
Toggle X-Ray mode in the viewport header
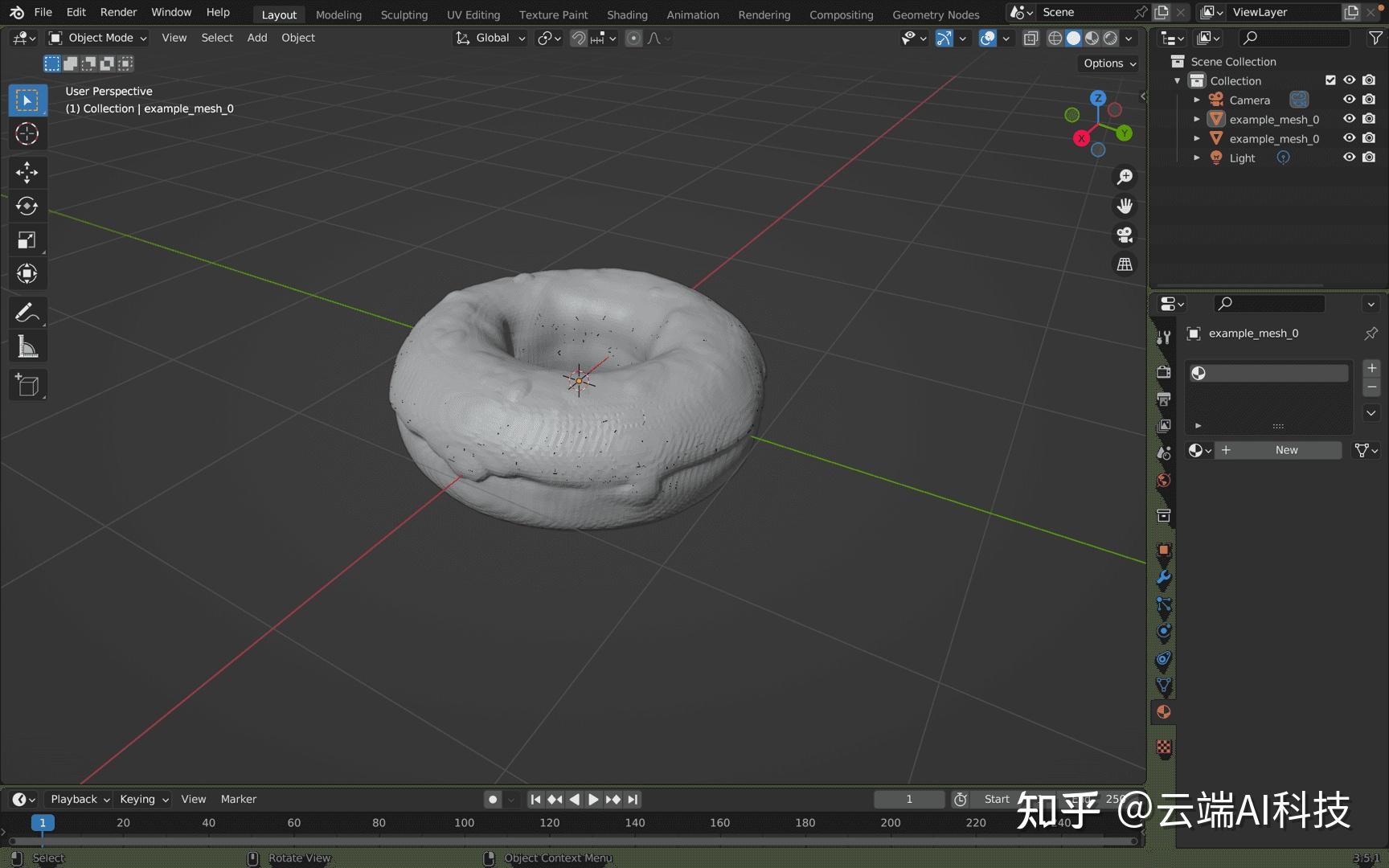pos(1031,38)
